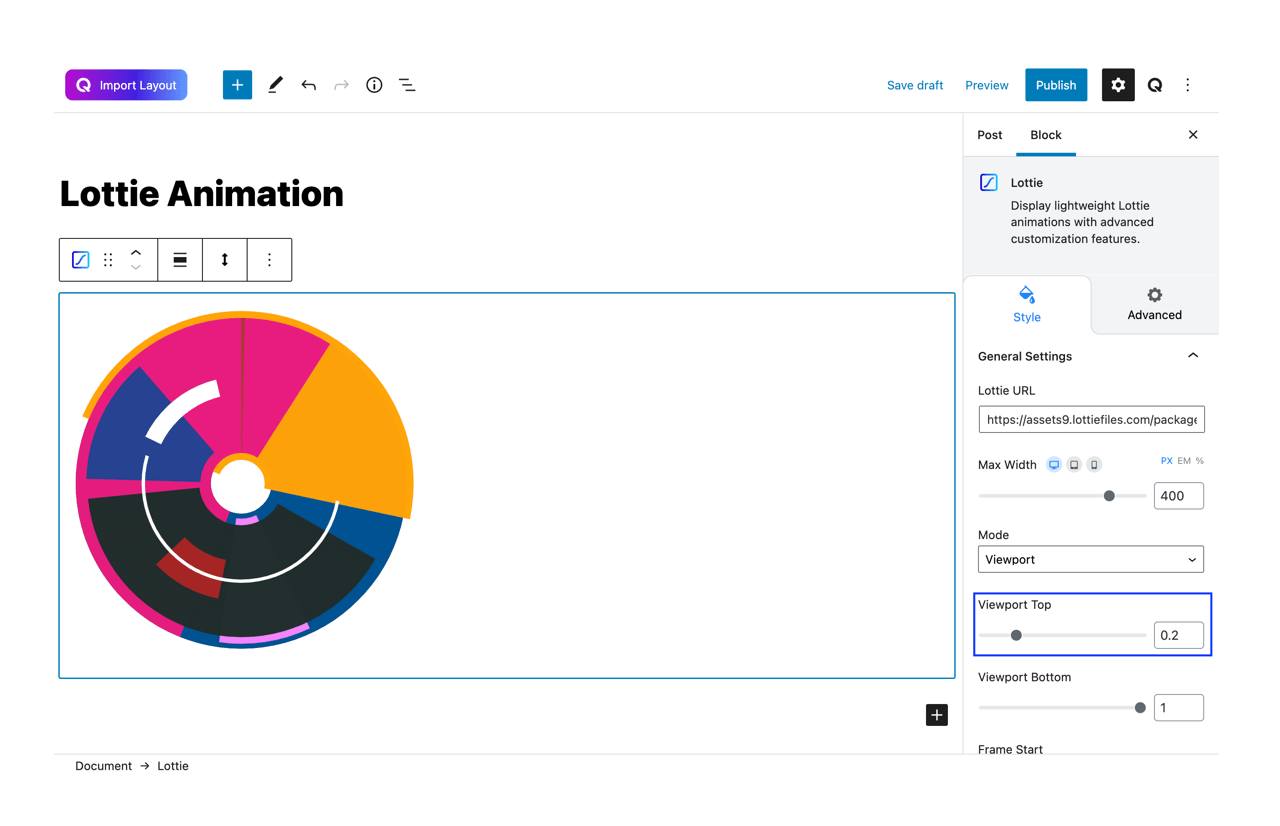Open document details info icon
1280x826 pixels.
click(x=374, y=85)
